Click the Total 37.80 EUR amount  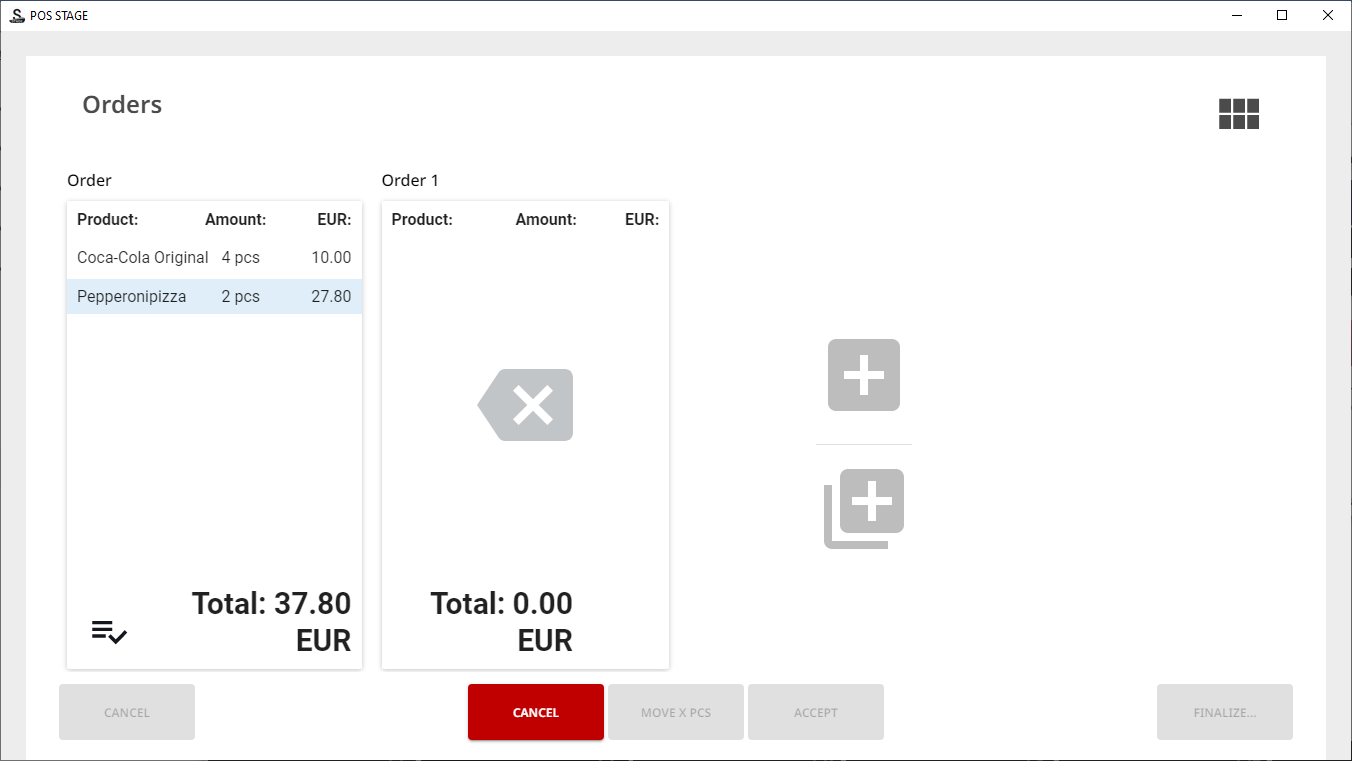[x=271, y=621]
